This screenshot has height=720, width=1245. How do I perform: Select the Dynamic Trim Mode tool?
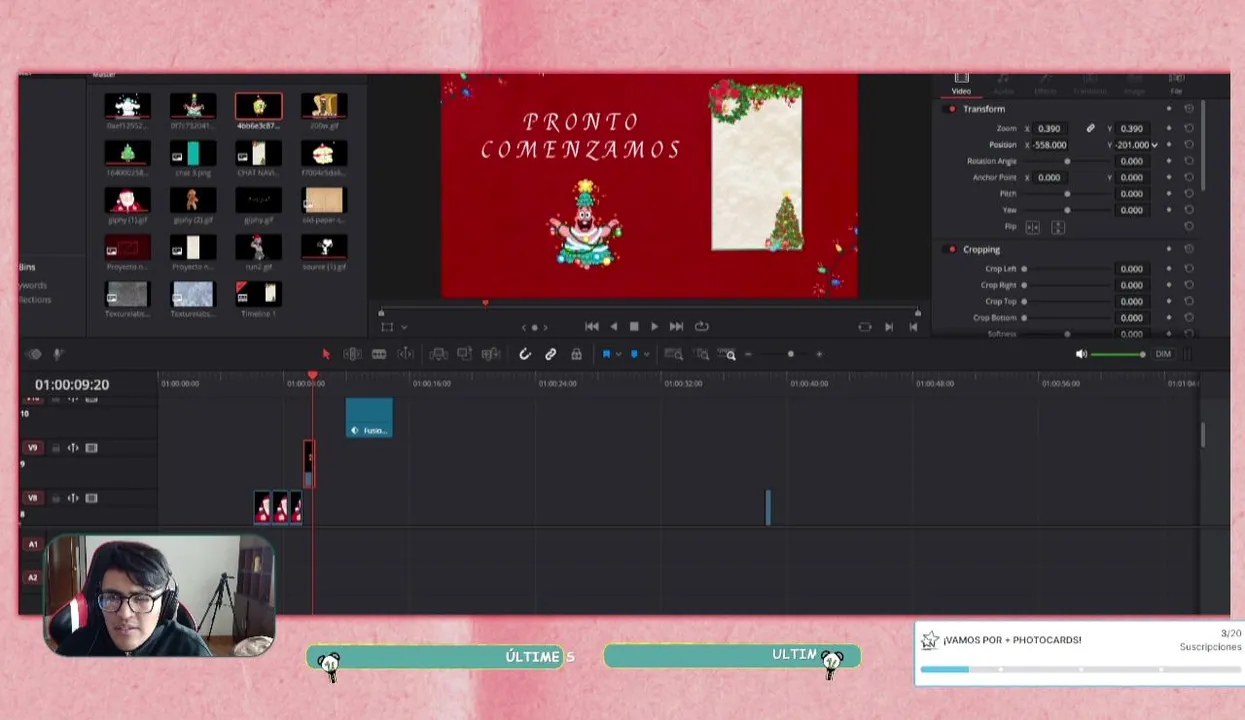coord(379,354)
